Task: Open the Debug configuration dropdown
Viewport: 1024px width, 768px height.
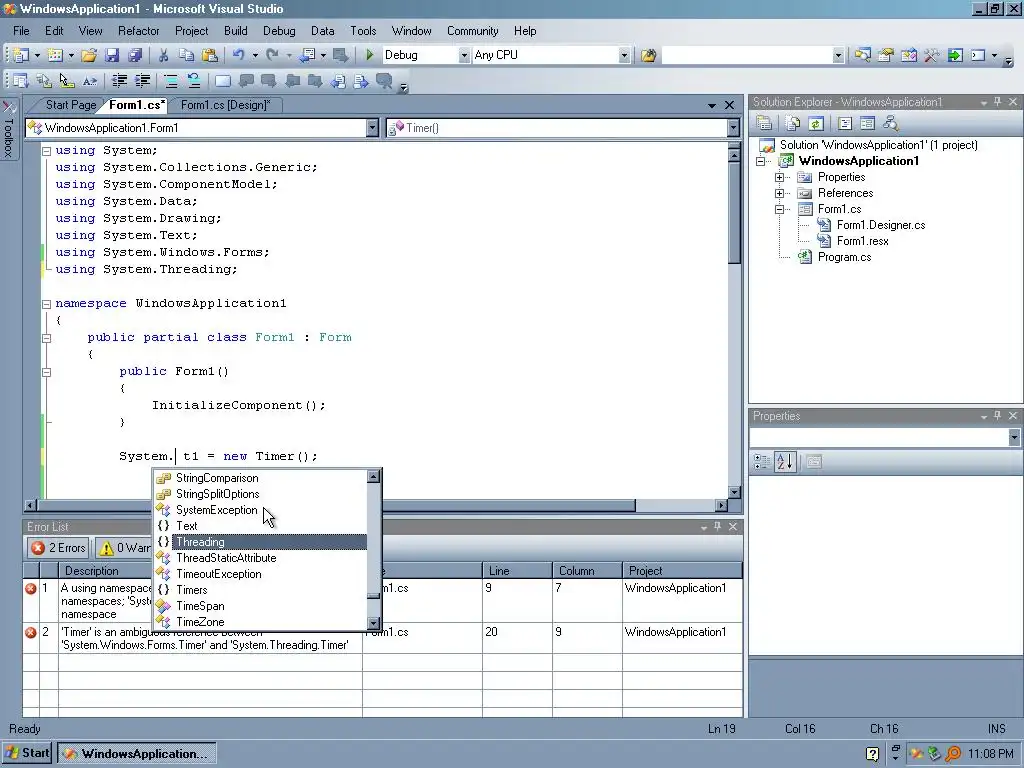Action: (x=464, y=56)
